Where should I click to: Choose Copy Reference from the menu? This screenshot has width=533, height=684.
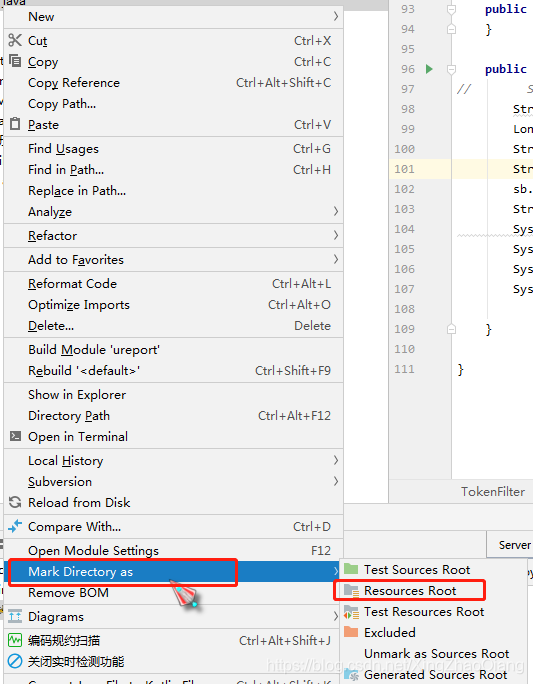click(174, 82)
